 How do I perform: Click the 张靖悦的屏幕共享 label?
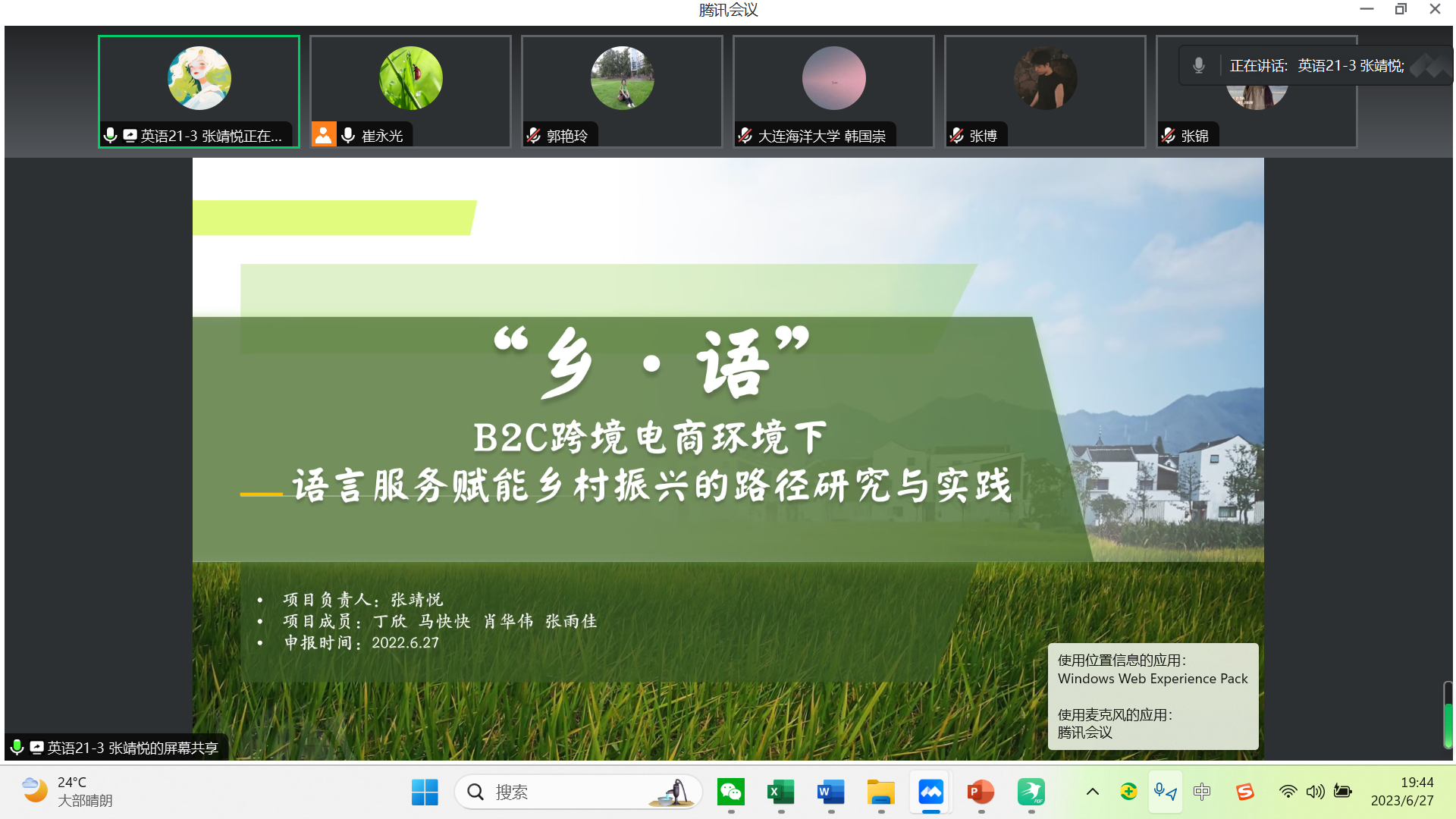(133, 748)
